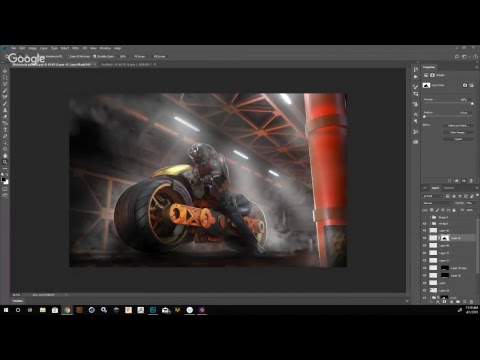Viewport: 480px width, 360px height.
Task: Click the Select and Mask button
Action: [458, 126]
